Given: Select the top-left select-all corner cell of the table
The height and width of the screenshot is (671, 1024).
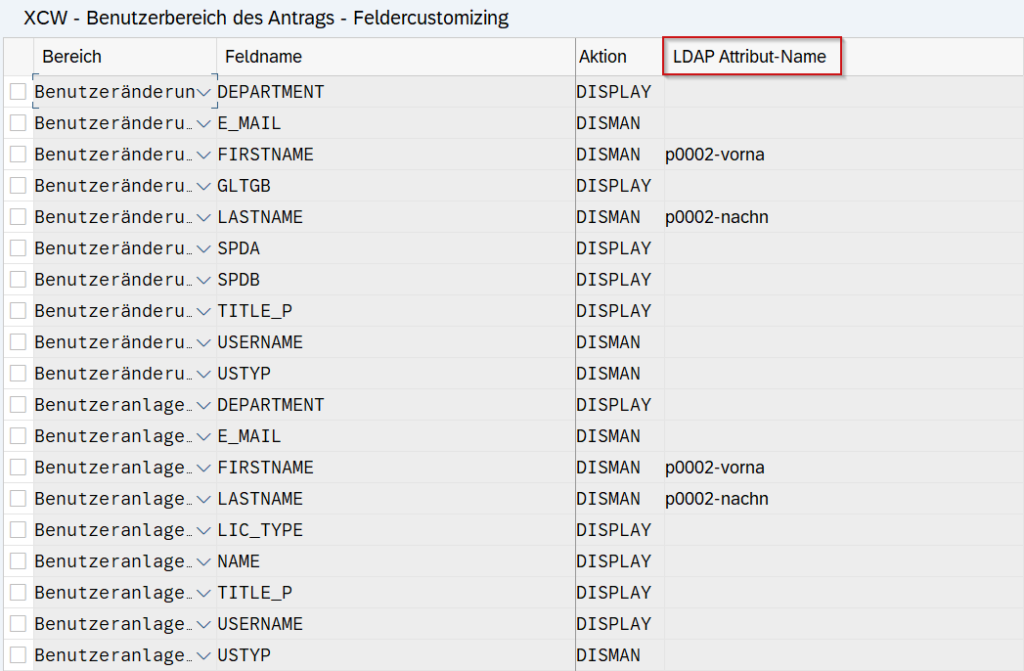Looking at the screenshot, I should tap(18, 57).
